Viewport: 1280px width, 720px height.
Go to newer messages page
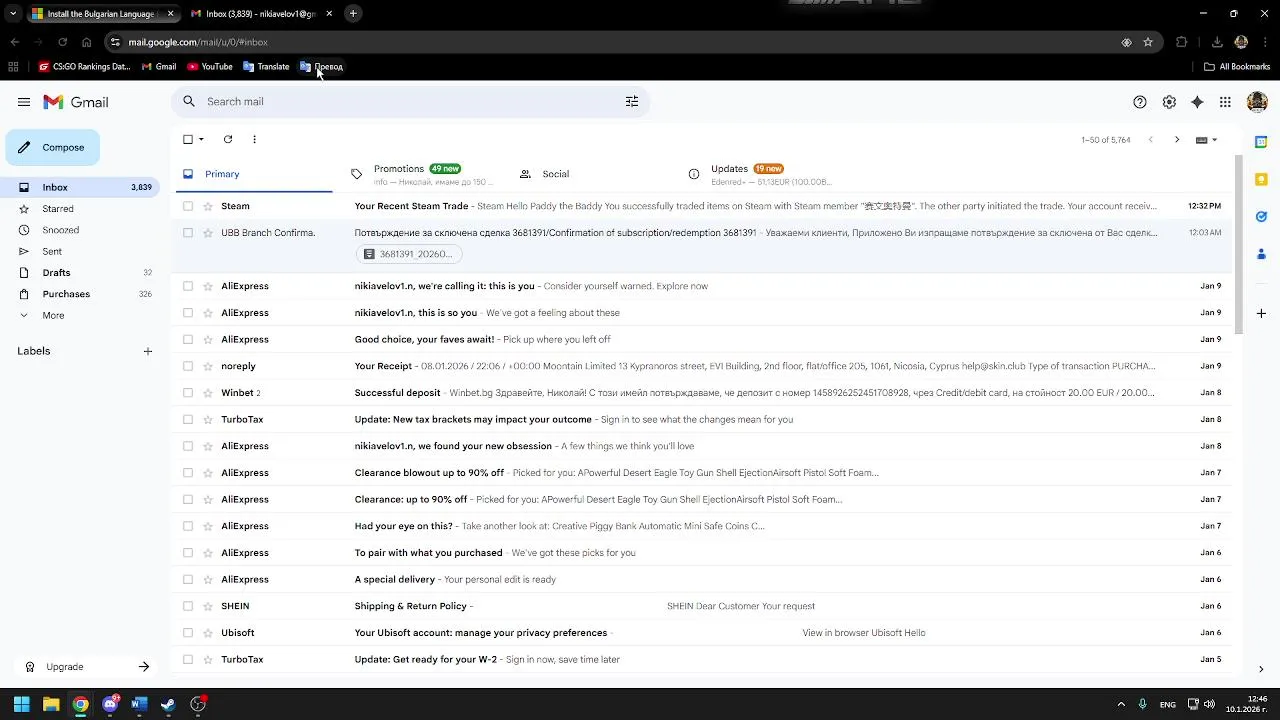[x=1150, y=140]
